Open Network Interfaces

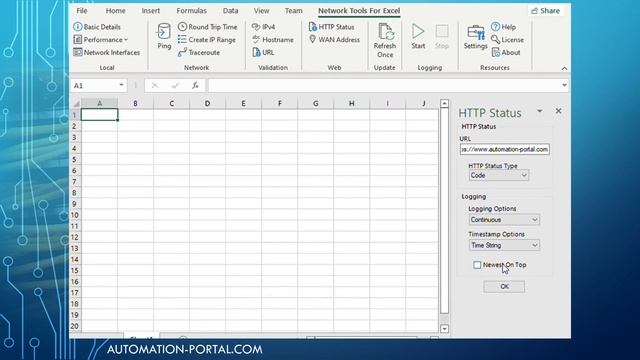pyautogui.click(x=107, y=52)
